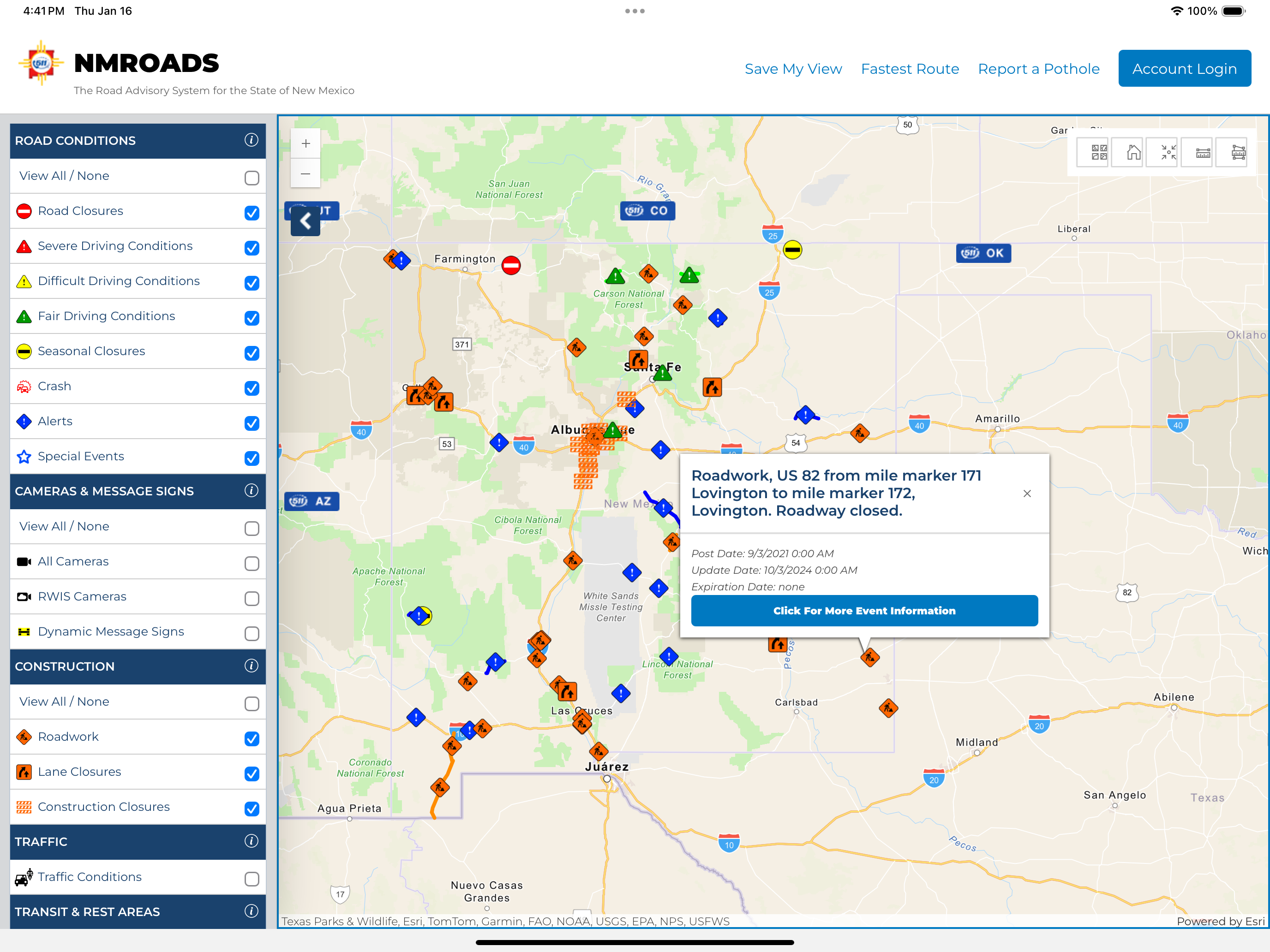Viewport: 1270px width, 952px height.
Task: Enable the RWIS Cameras layer
Action: tap(252, 599)
